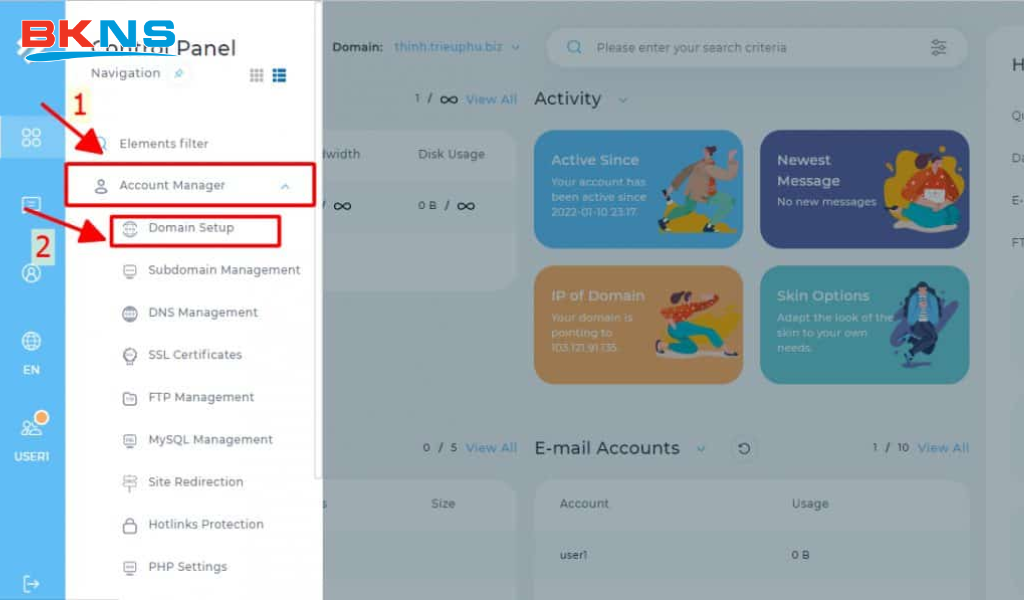Image resolution: width=1024 pixels, height=600 pixels.
Task: Click the Subdomain Management icon
Action: (130, 271)
